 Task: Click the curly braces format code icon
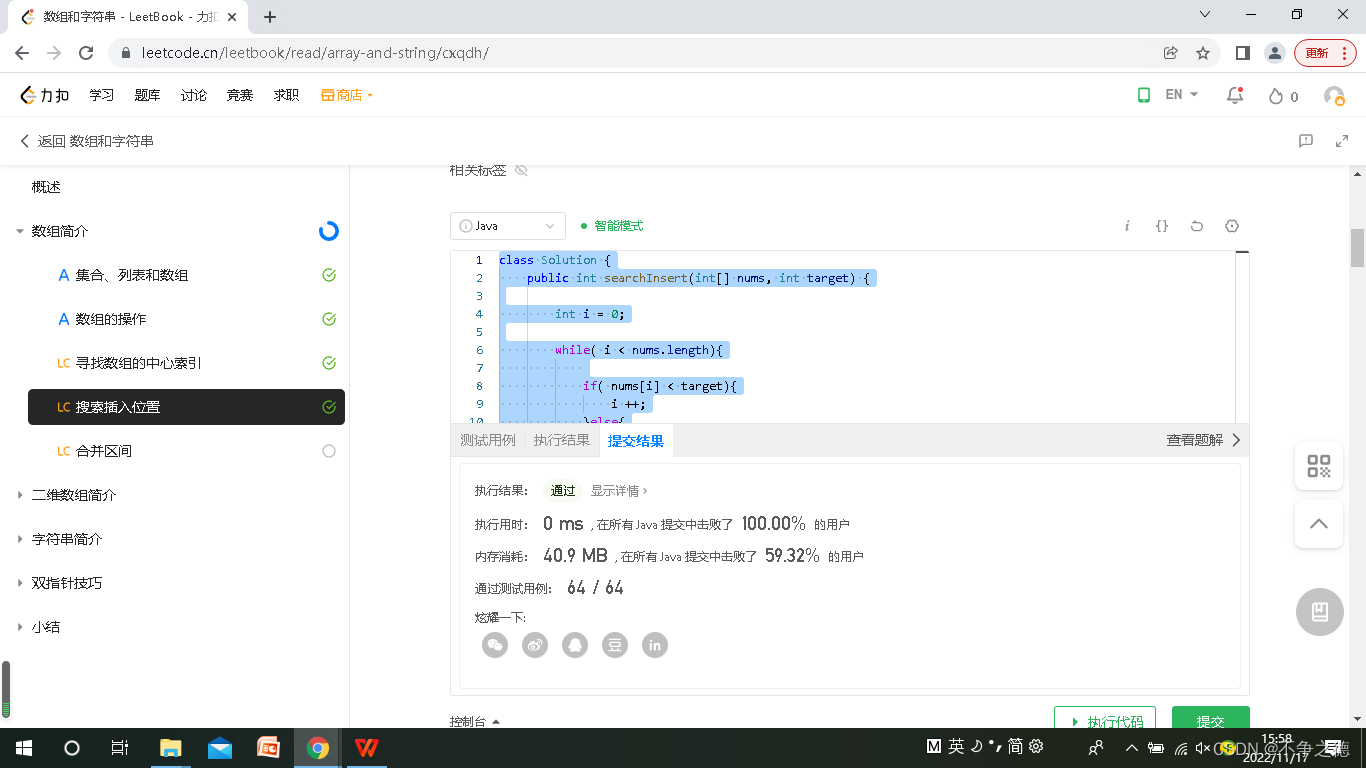click(x=1162, y=226)
